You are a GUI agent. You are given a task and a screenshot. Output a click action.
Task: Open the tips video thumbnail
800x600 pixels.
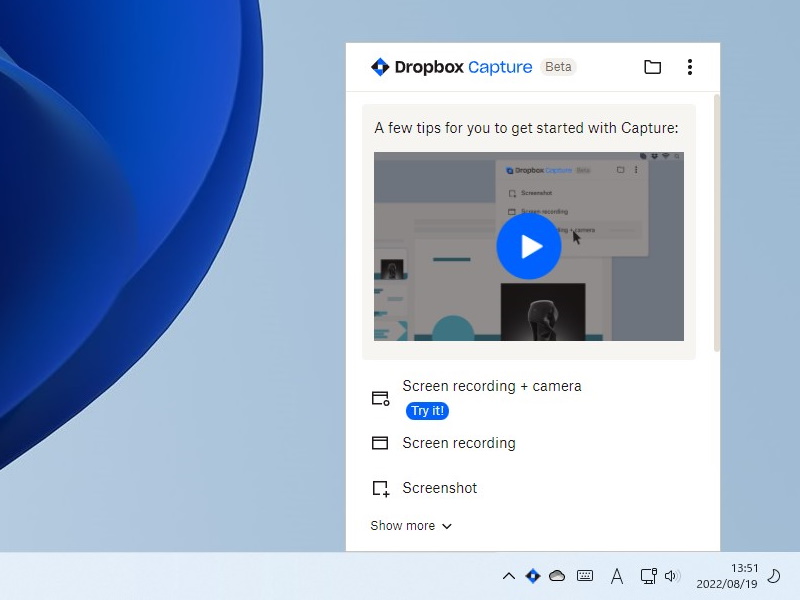529,246
